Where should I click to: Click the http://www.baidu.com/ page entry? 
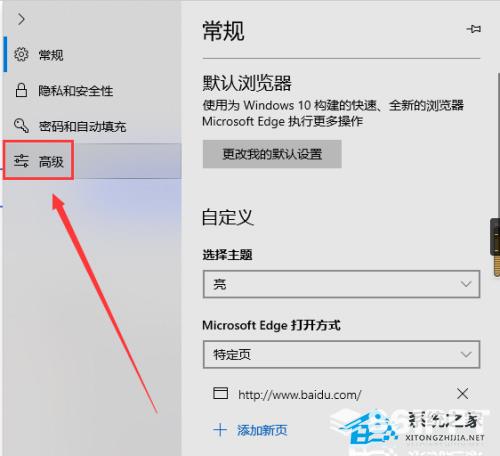300,395
